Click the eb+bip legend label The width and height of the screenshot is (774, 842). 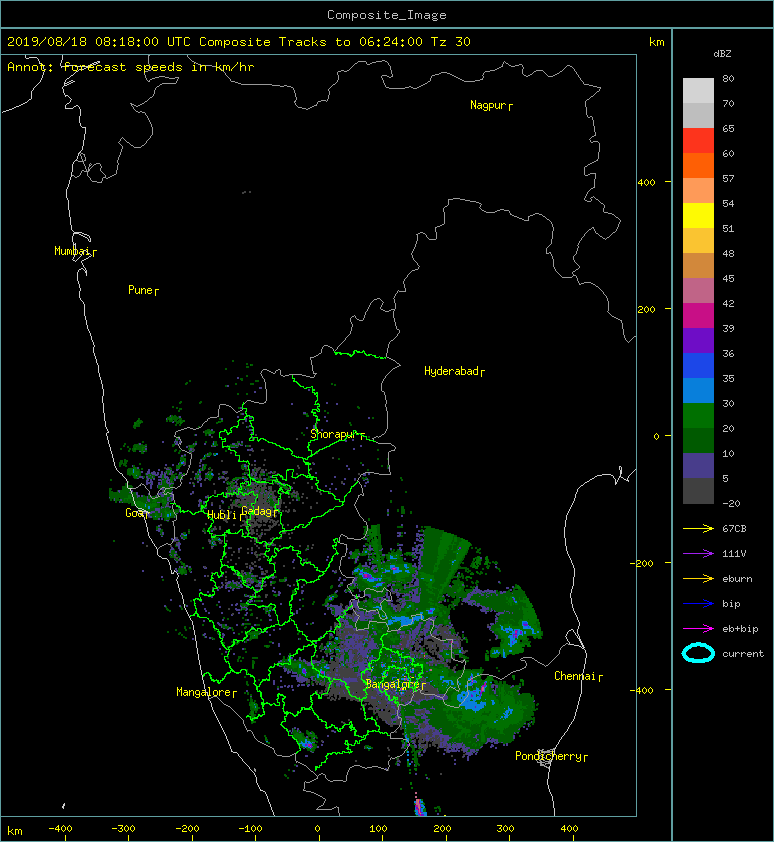click(x=740, y=629)
